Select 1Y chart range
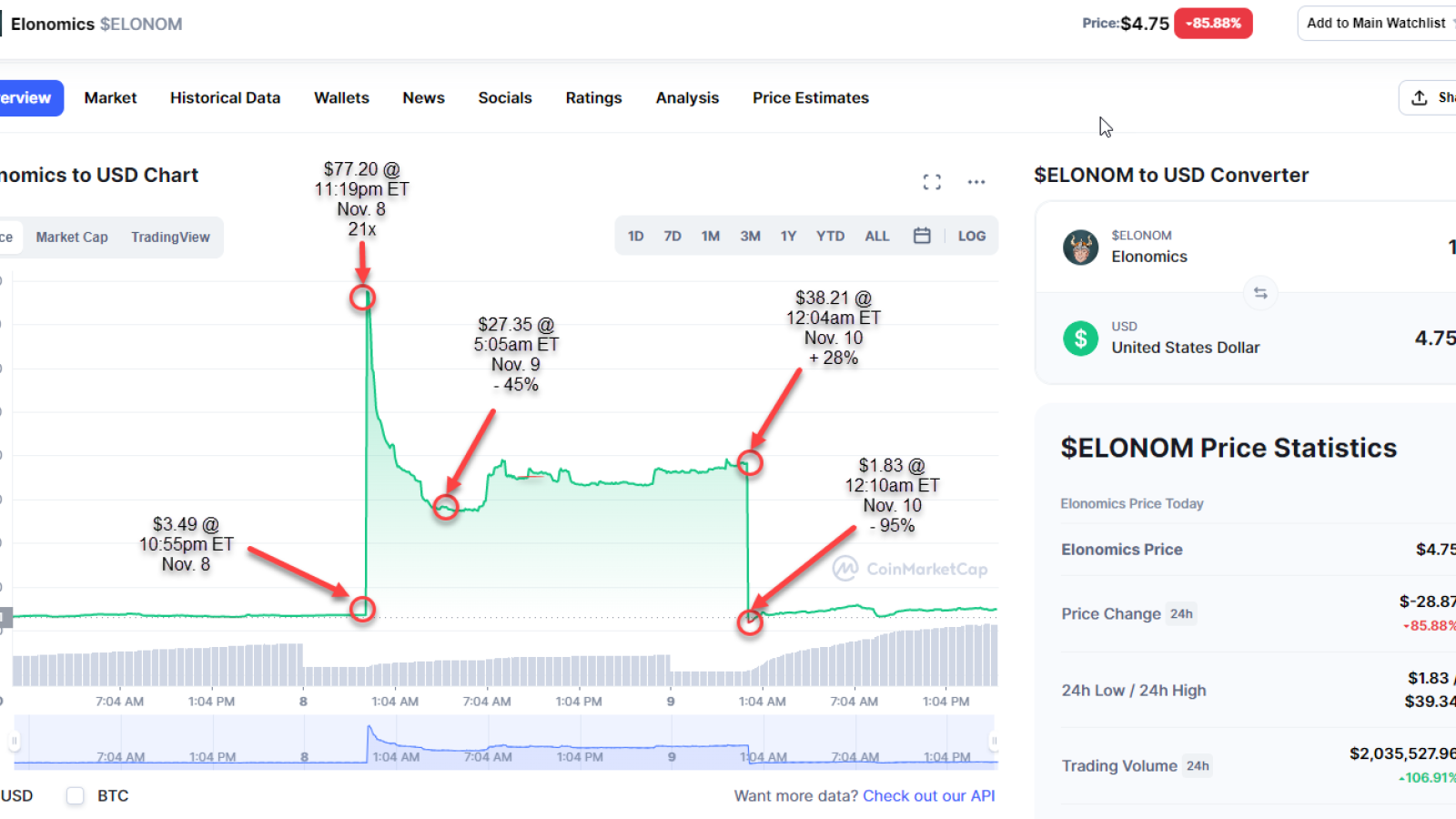 click(788, 236)
